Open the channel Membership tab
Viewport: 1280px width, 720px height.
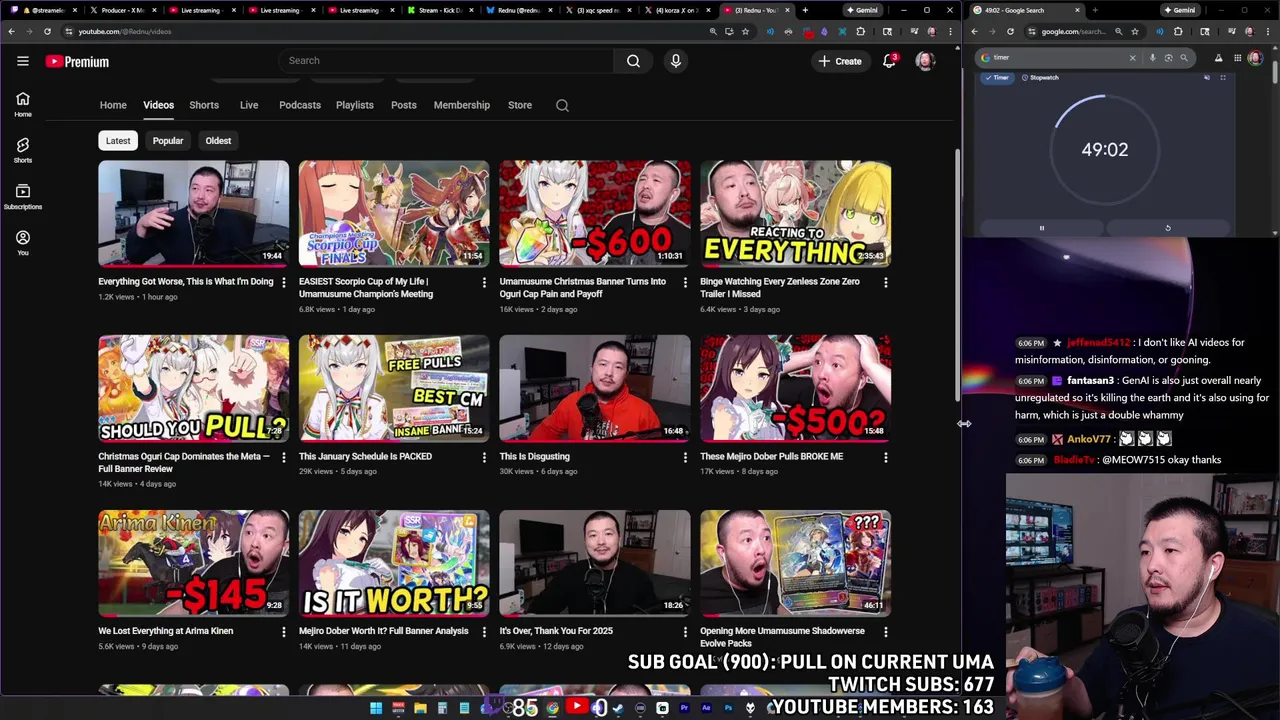[x=462, y=105]
